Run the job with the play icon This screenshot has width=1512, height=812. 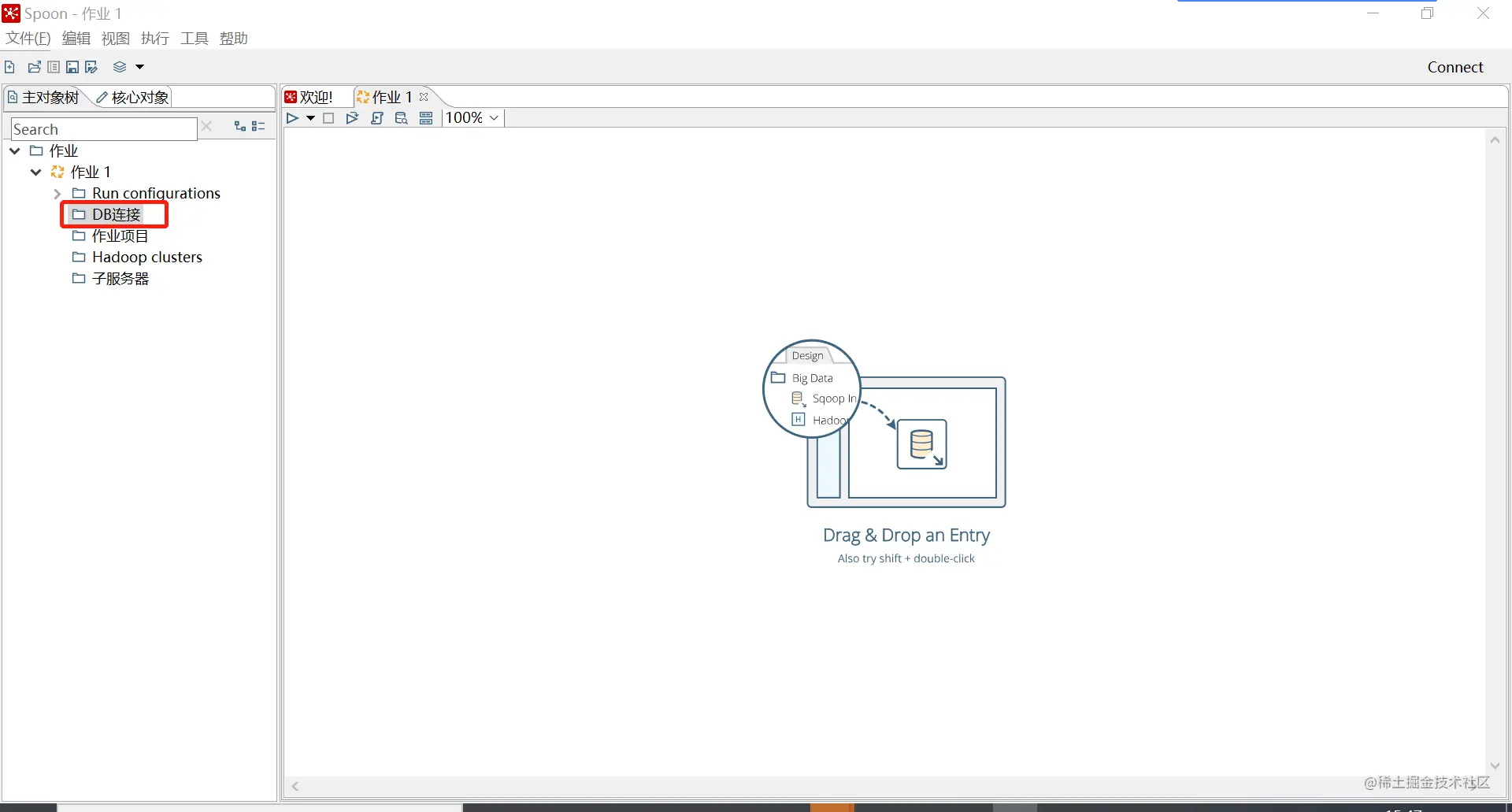[292, 118]
